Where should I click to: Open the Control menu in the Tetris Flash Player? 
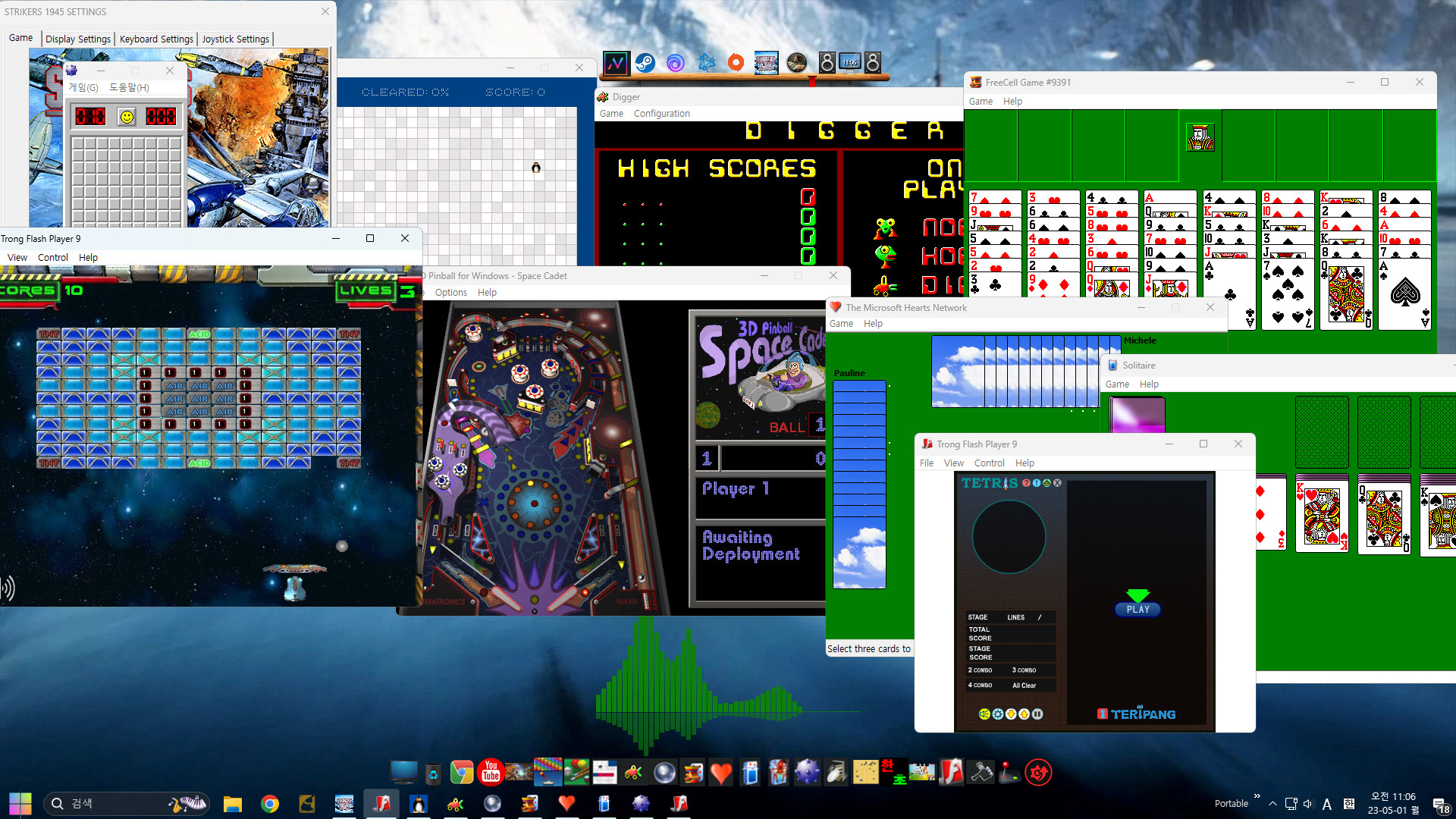click(989, 463)
